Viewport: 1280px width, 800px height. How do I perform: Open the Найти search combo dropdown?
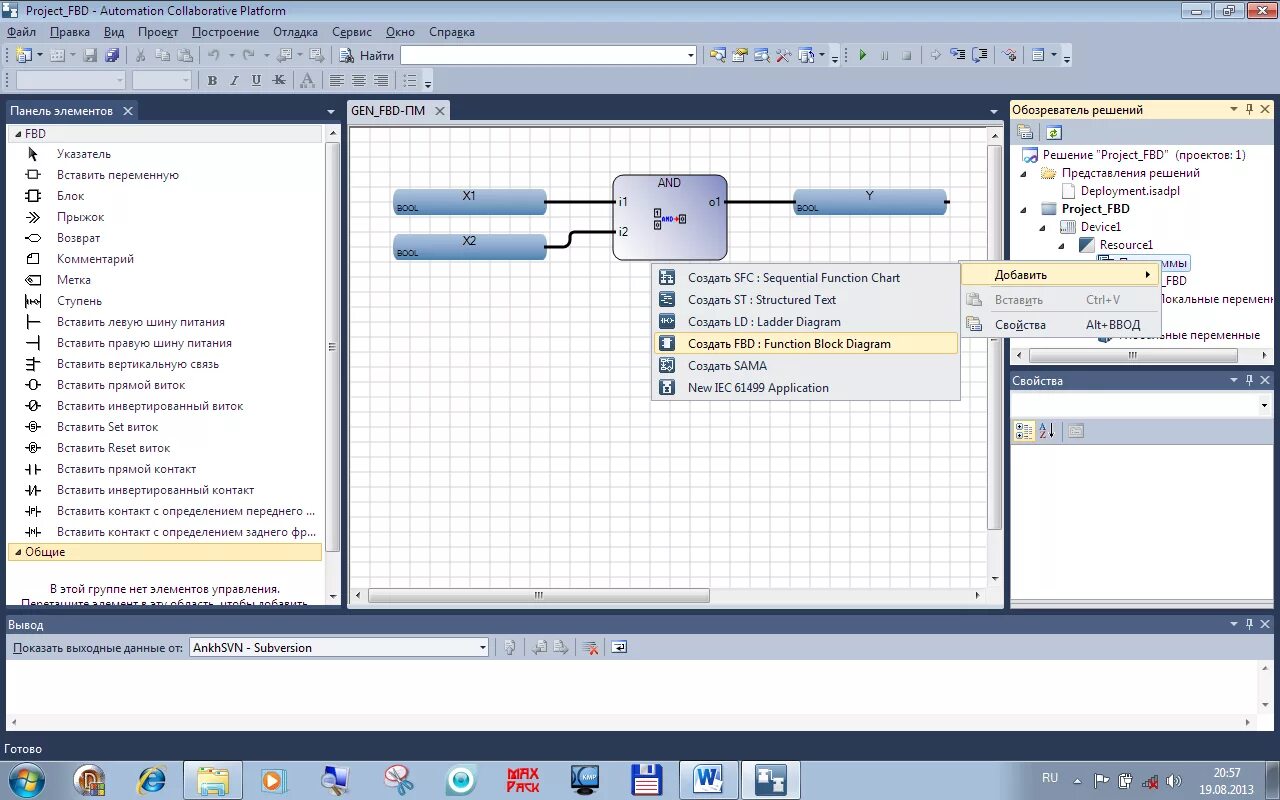click(x=690, y=56)
